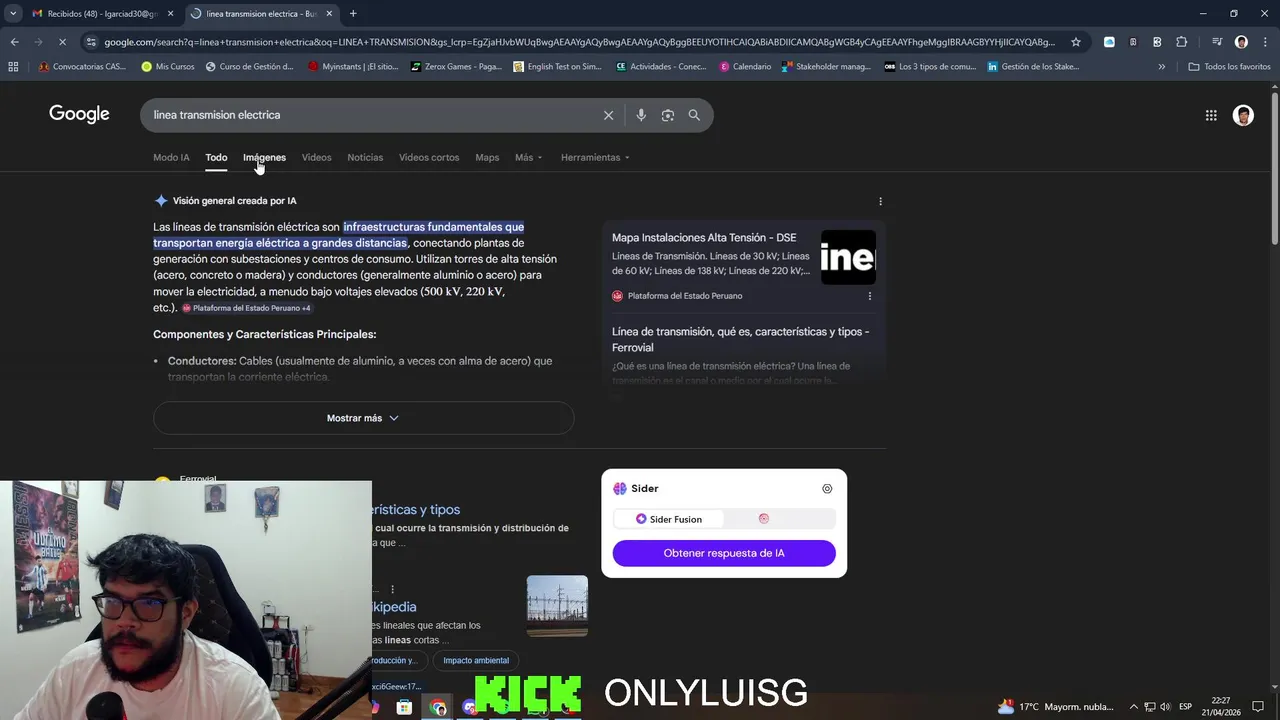Open English Test on Sim bookmark
The image size is (1280, 720).
[x=557, y=67]
